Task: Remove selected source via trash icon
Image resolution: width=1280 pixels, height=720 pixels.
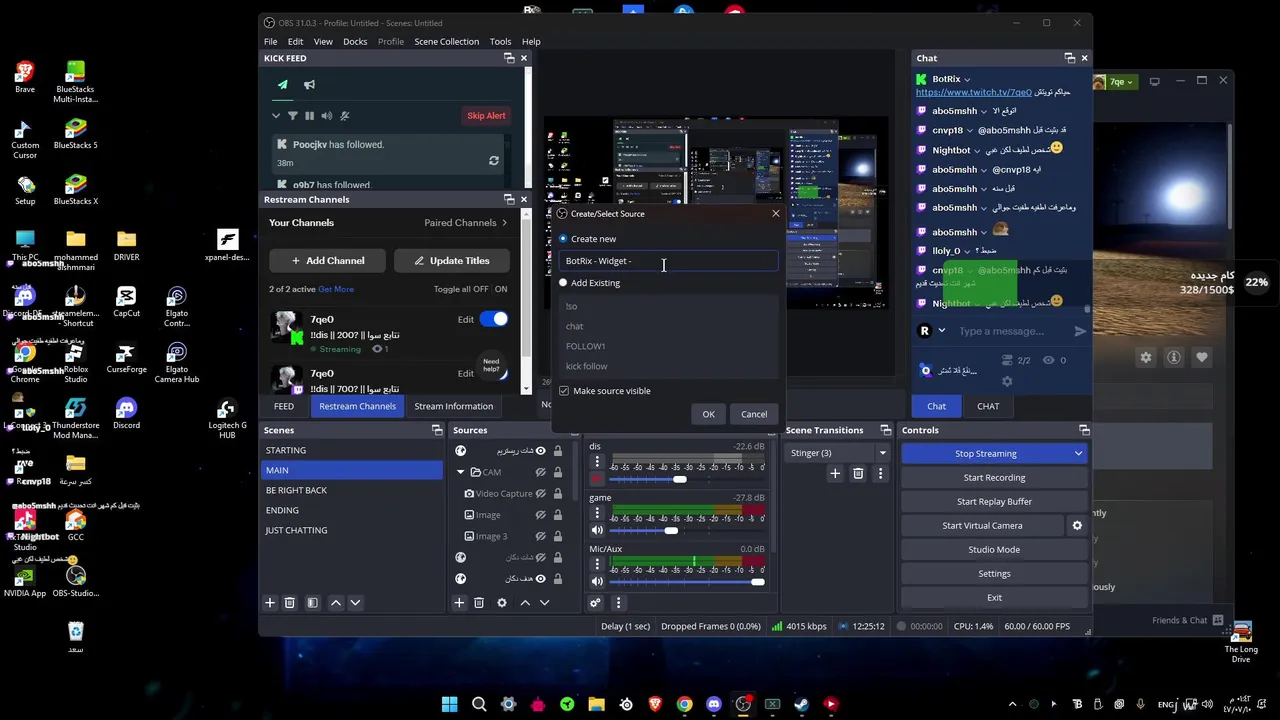Action: coord(479,603)
